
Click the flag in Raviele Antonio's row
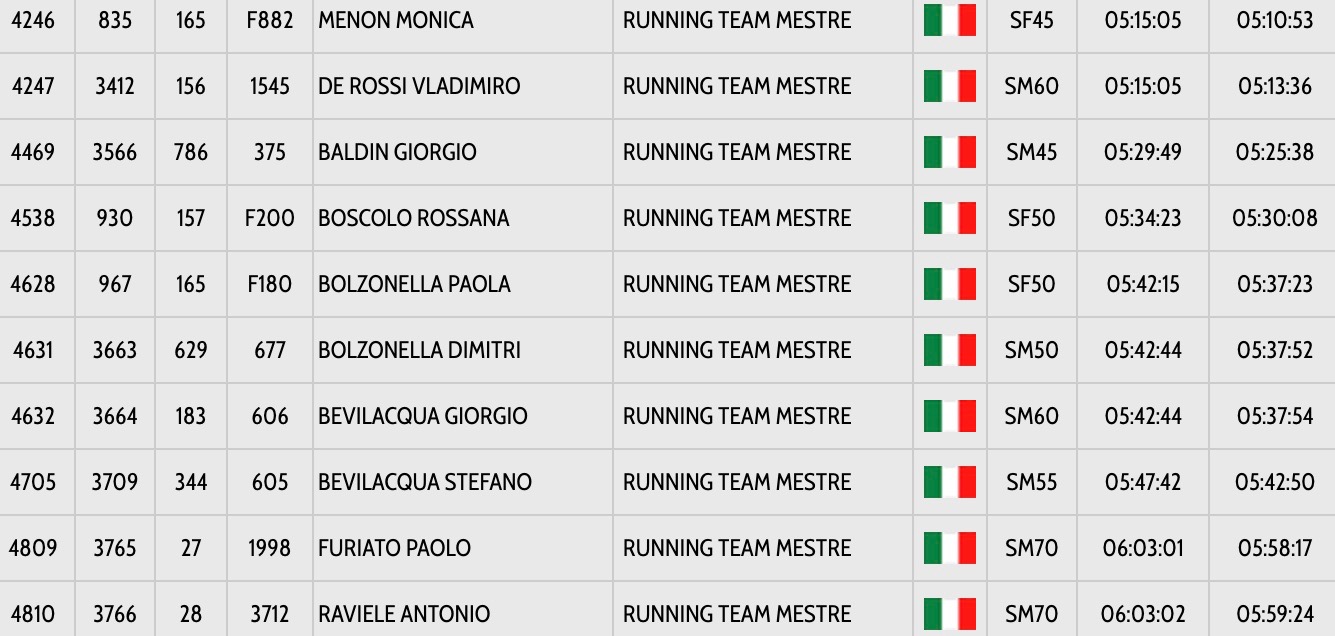click(949, 613)
